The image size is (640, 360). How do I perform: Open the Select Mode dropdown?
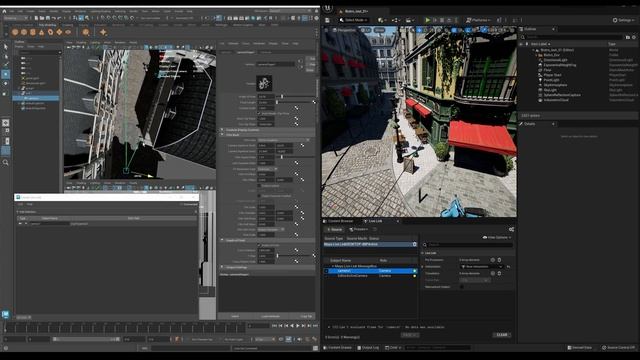click(x=353, y=20)
